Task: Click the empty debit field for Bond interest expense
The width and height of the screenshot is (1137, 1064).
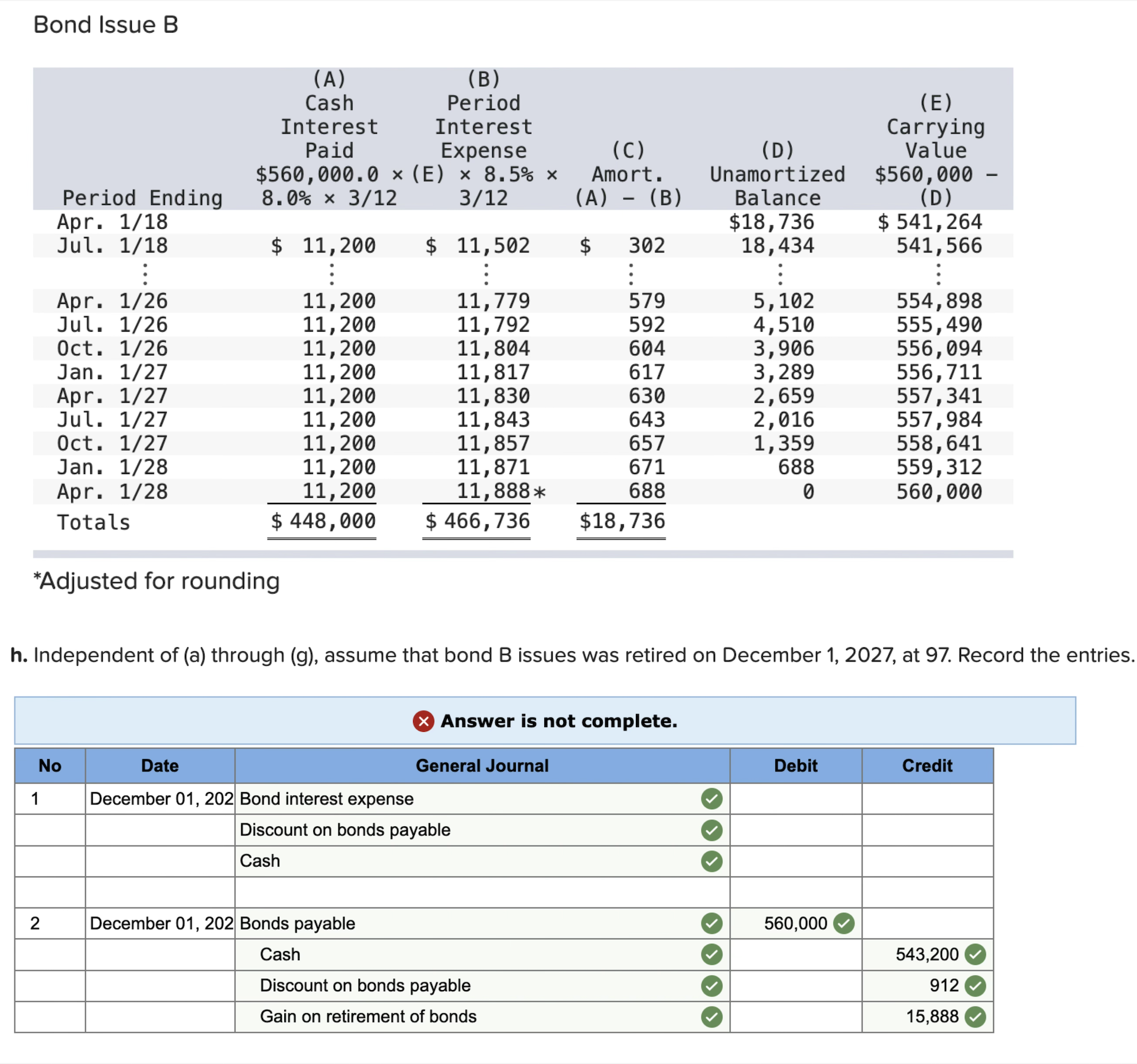Action: (795, 799)
